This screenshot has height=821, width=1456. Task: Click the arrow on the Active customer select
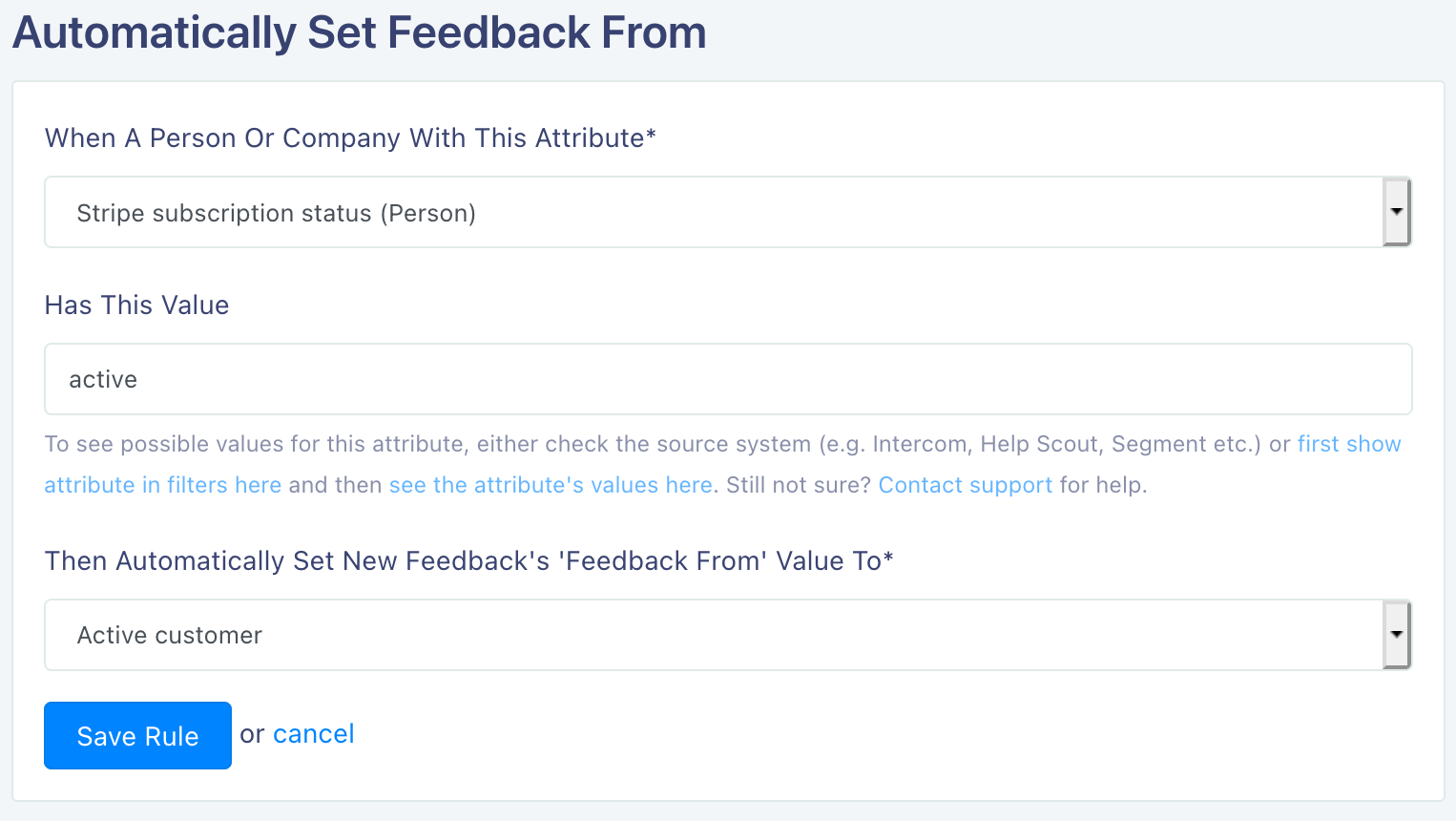(1397, 635)
